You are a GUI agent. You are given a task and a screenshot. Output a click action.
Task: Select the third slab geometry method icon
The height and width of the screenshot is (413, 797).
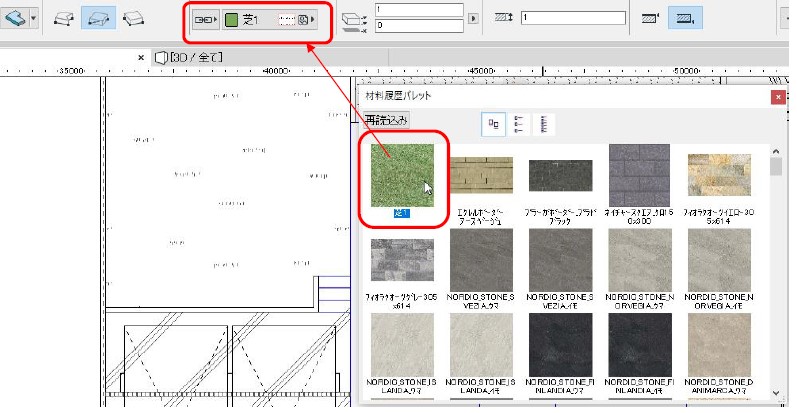pos(132,18)
